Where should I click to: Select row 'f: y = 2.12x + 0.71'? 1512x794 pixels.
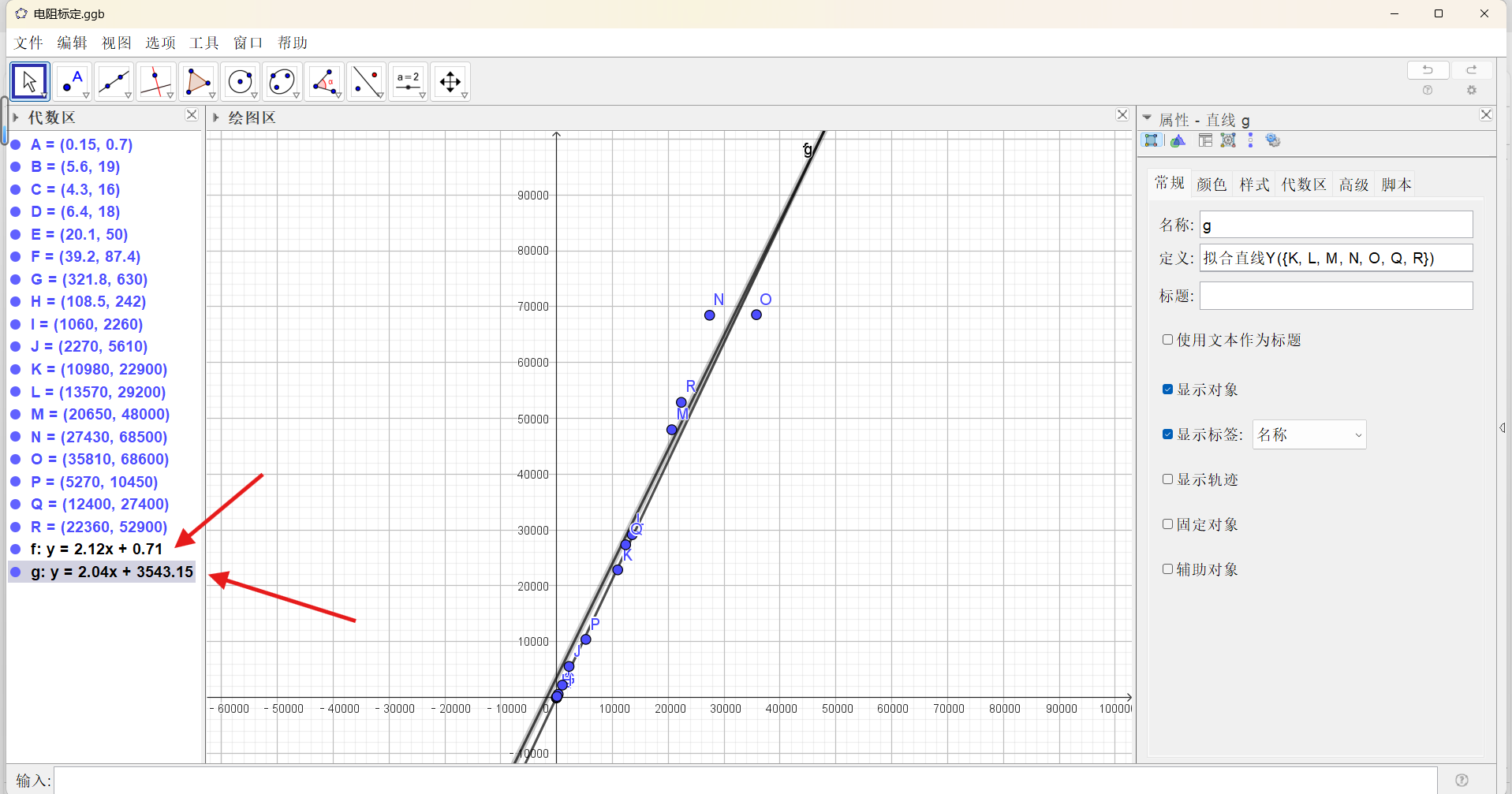coord(102,550)
